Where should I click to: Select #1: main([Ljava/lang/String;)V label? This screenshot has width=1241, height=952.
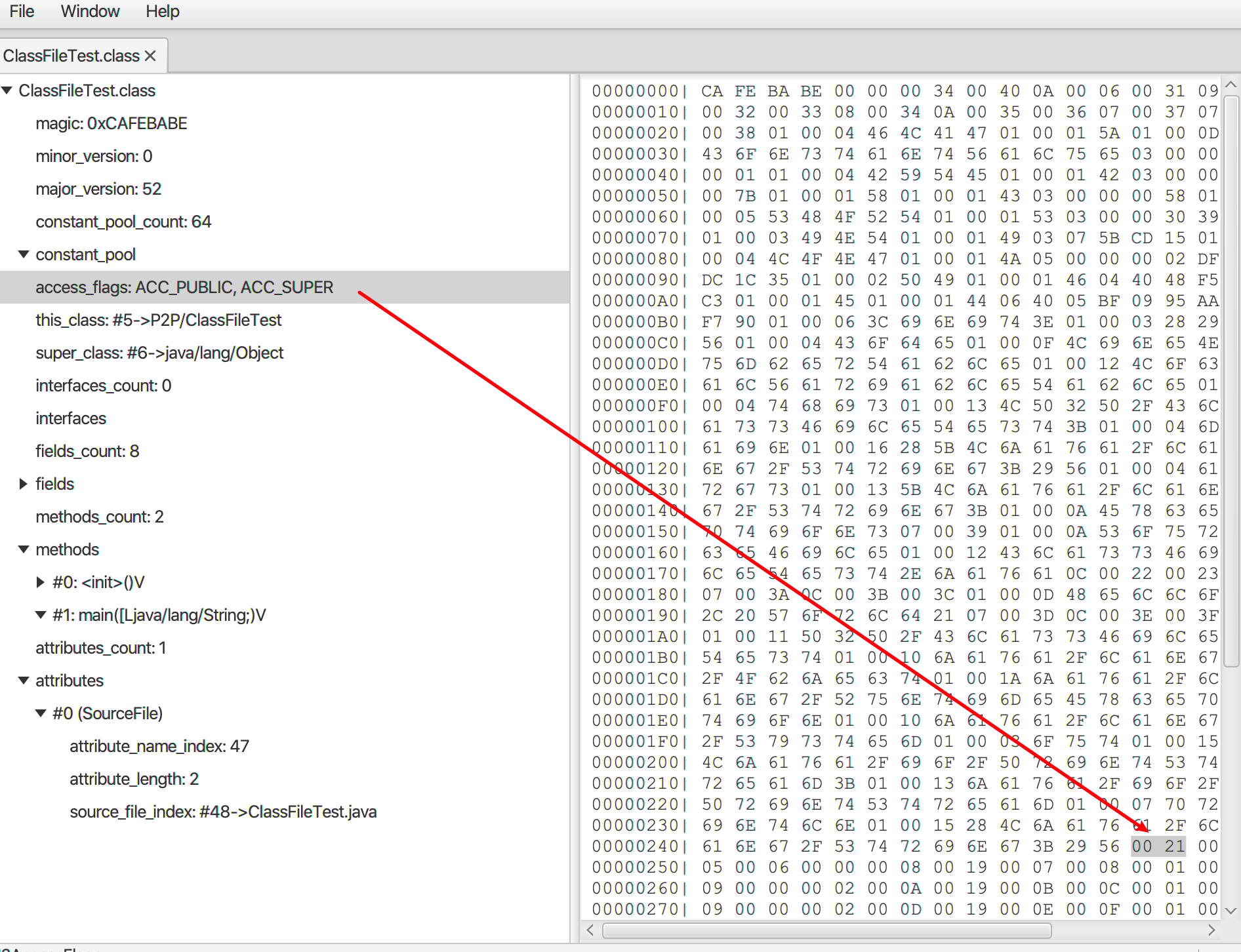(x=159, y=615)
